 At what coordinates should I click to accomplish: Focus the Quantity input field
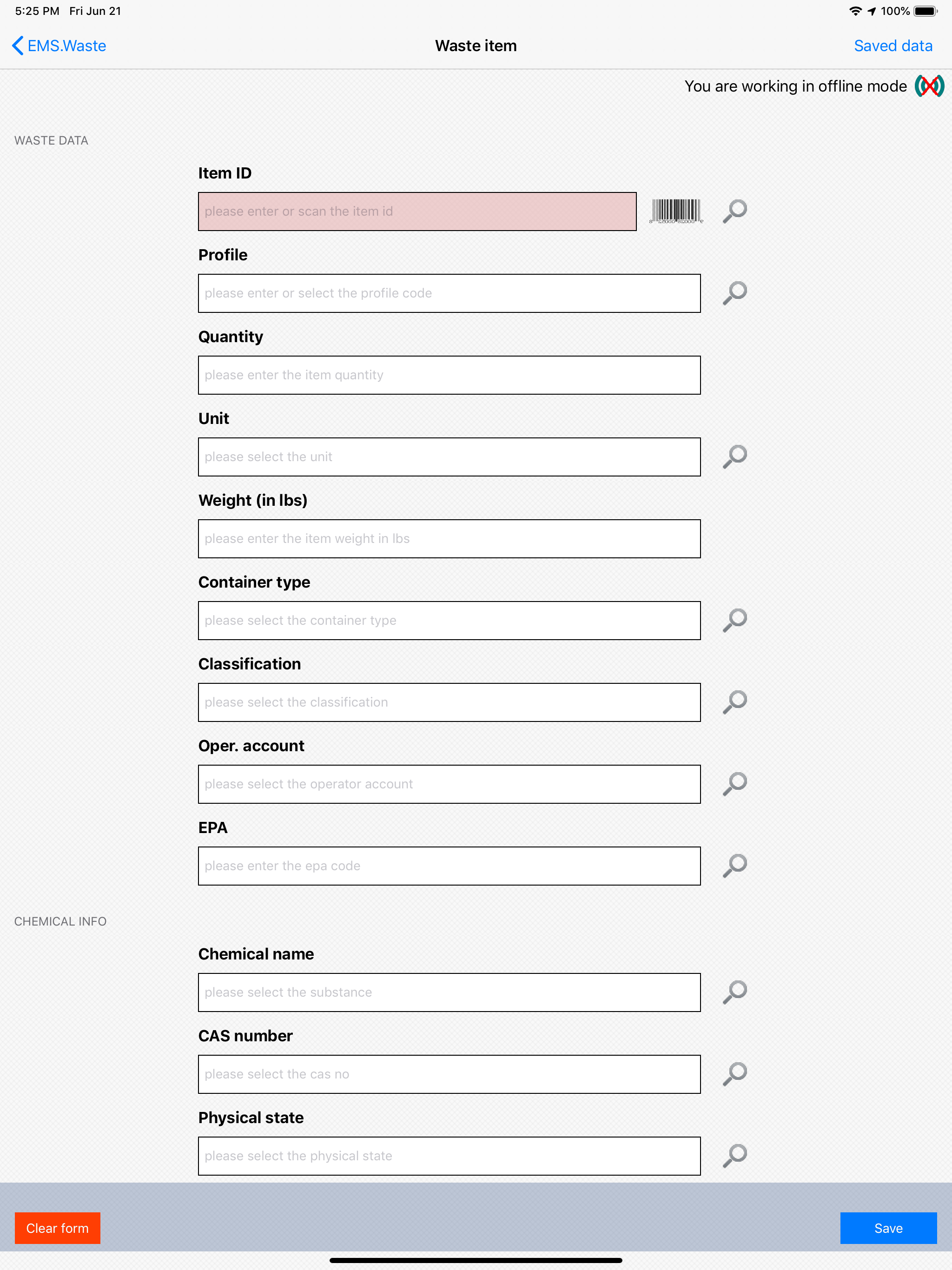(449, 375)
